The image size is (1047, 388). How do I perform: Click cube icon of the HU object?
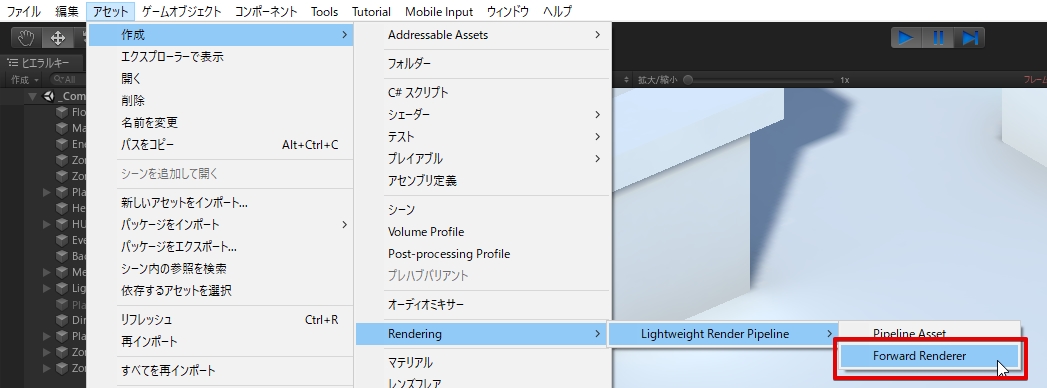(x=63, y=224)
